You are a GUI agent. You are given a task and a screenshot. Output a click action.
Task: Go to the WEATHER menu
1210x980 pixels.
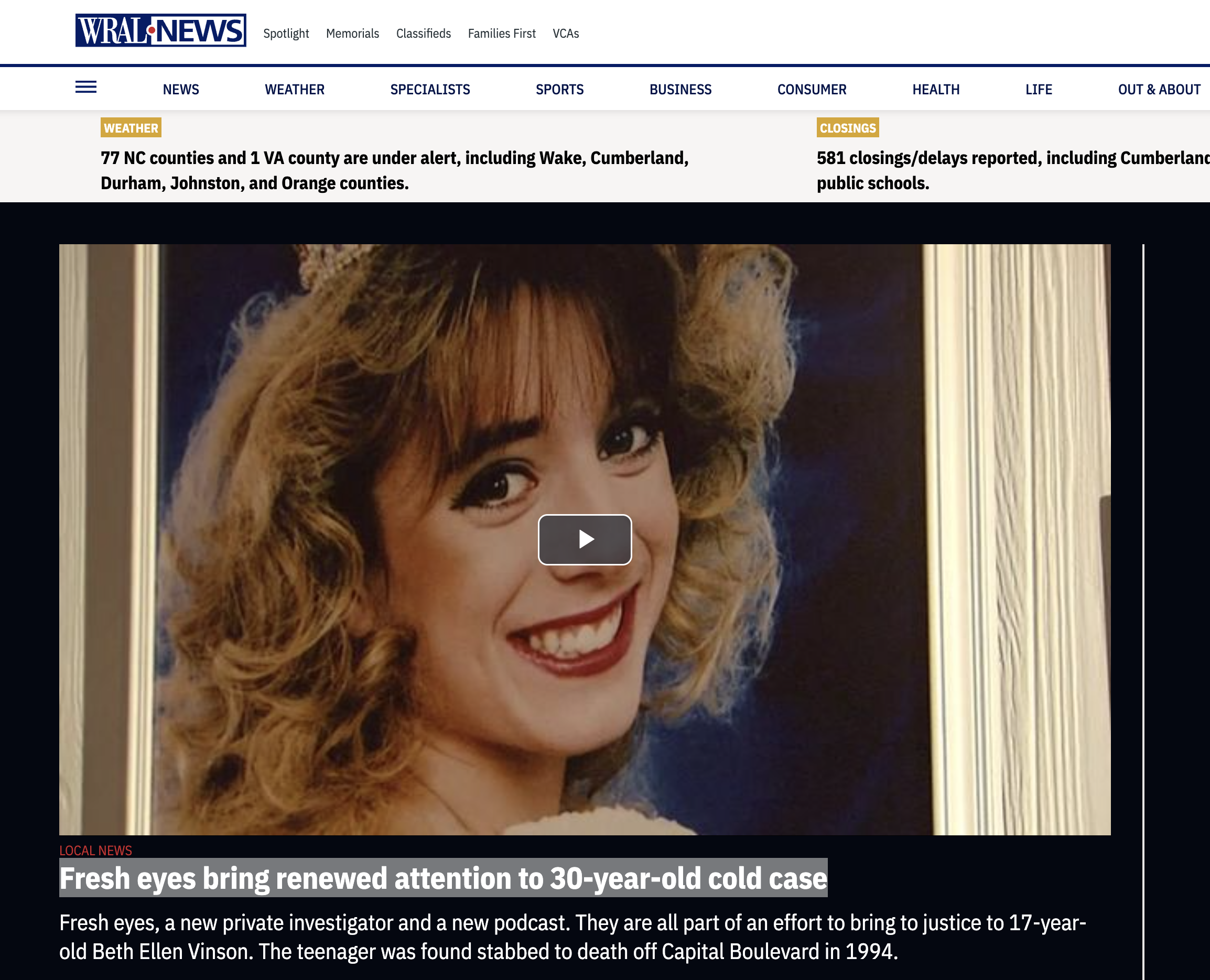[x=294, y=90]
